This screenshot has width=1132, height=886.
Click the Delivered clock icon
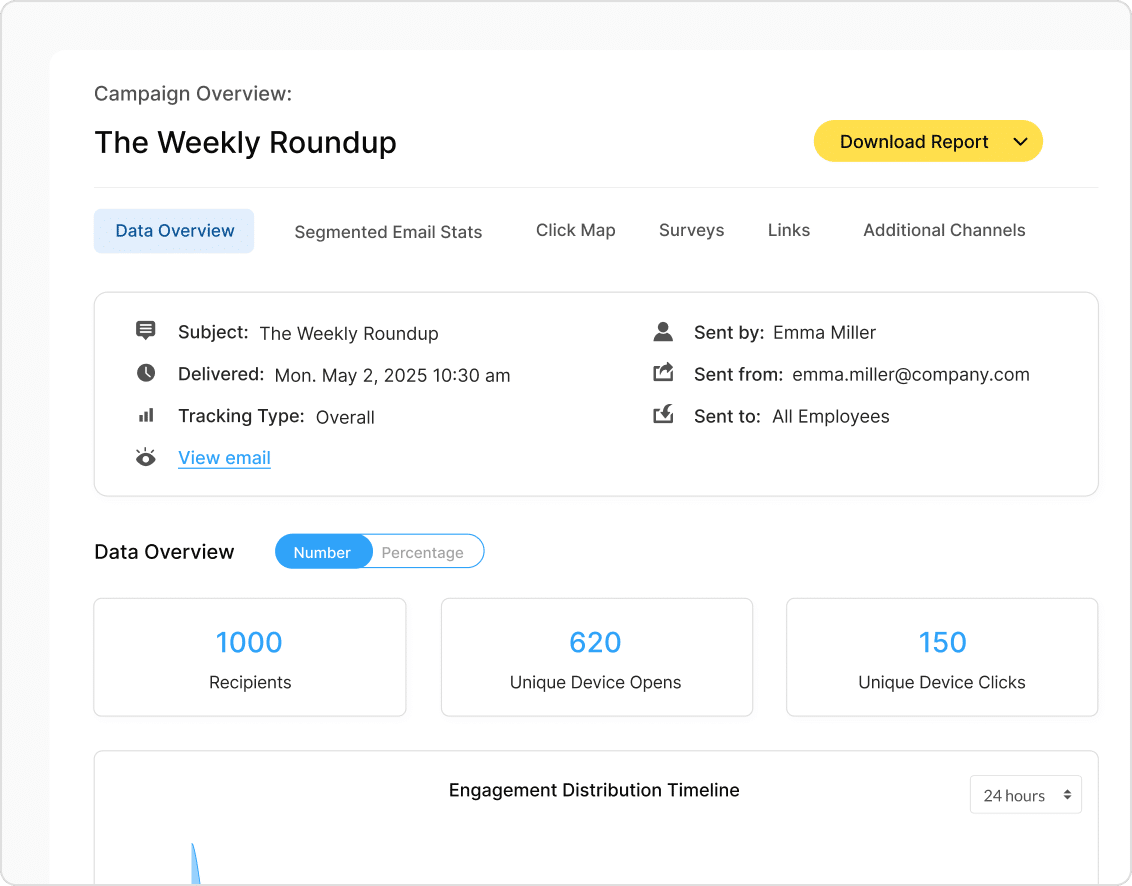tap(146, 373)
